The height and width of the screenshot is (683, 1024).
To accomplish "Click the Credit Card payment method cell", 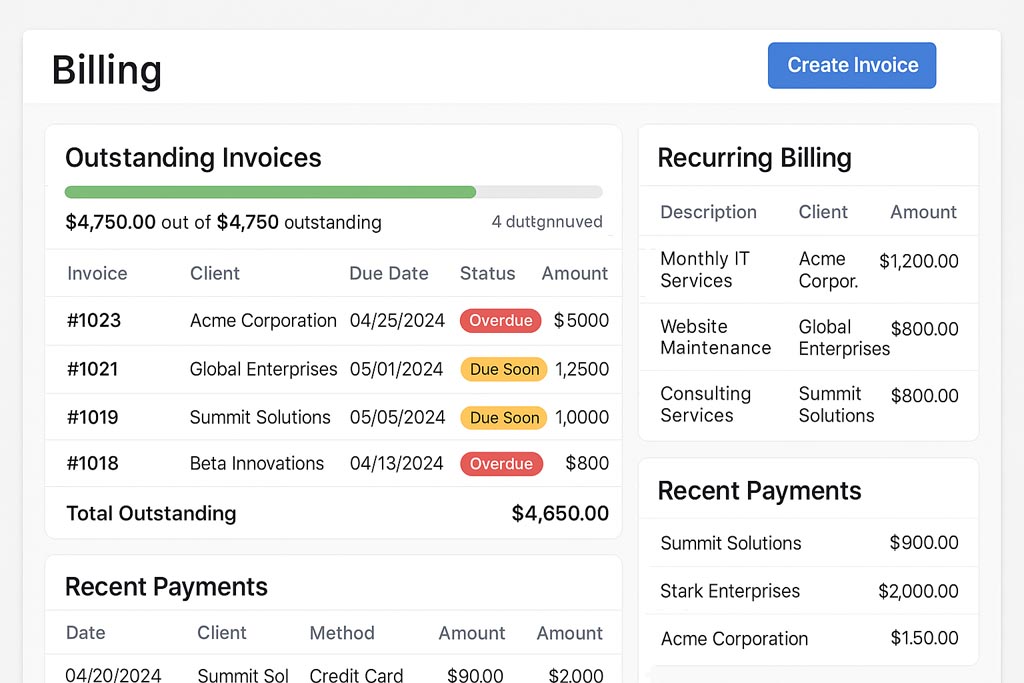I will pyautogui.click(x=356, y=675).
